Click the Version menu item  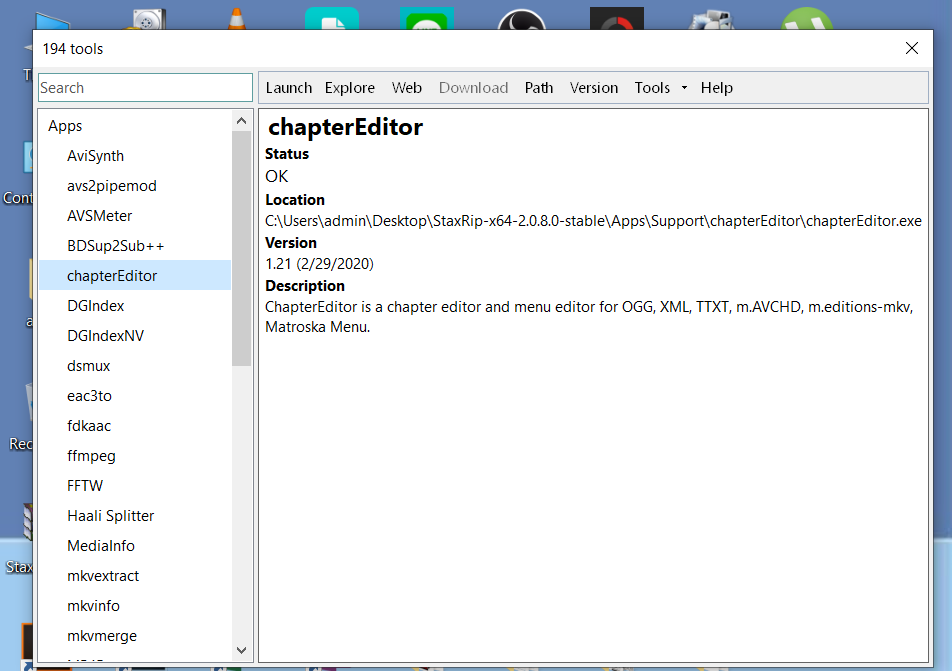(594, 87)
